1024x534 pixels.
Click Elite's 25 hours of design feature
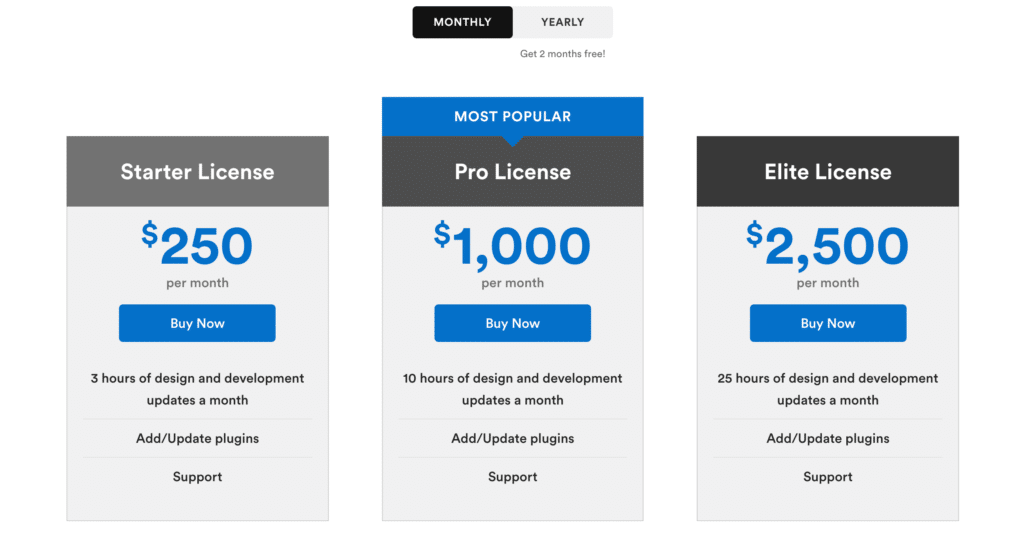[827, 389]
